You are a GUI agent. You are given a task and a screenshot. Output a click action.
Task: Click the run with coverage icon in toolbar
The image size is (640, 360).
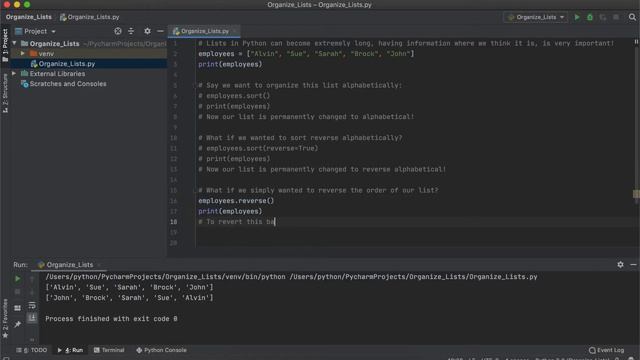[x=603, y=17]
